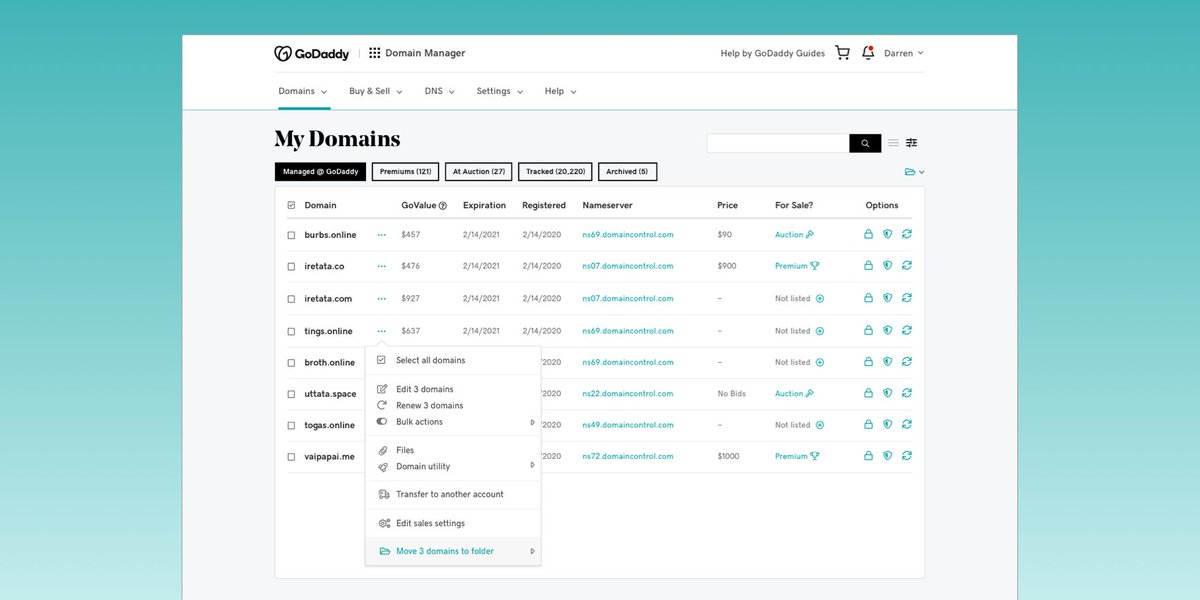Click Premium link for iretata.co
The width and height of the screenshot is (1200, 600).
click(x=797, y=266)
